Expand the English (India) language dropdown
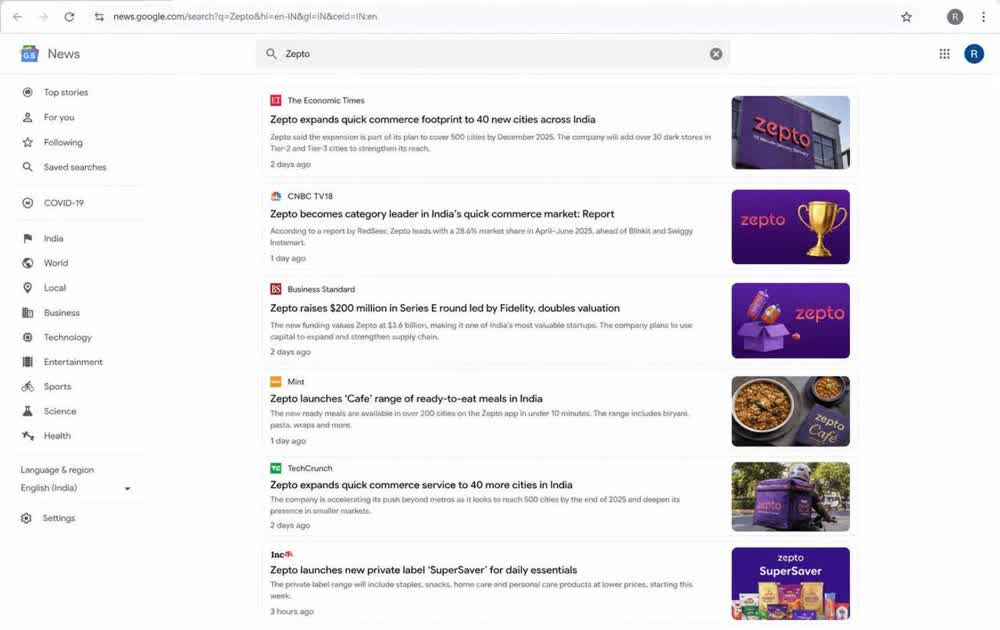This screenshot has height=630, width=1000. [x=76, y=488]
